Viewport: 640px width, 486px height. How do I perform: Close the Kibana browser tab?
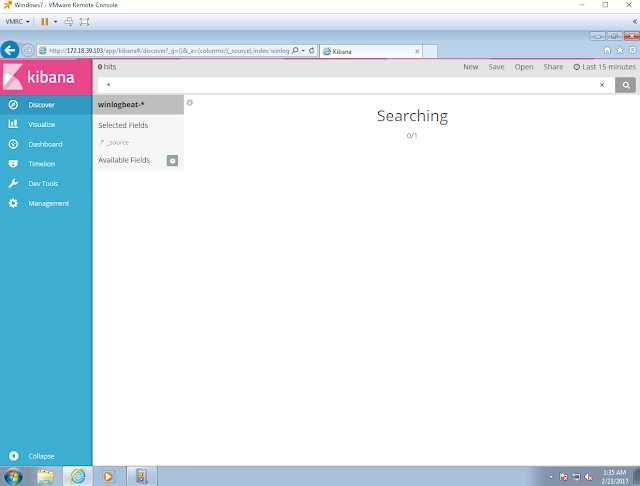coord(417,51)
